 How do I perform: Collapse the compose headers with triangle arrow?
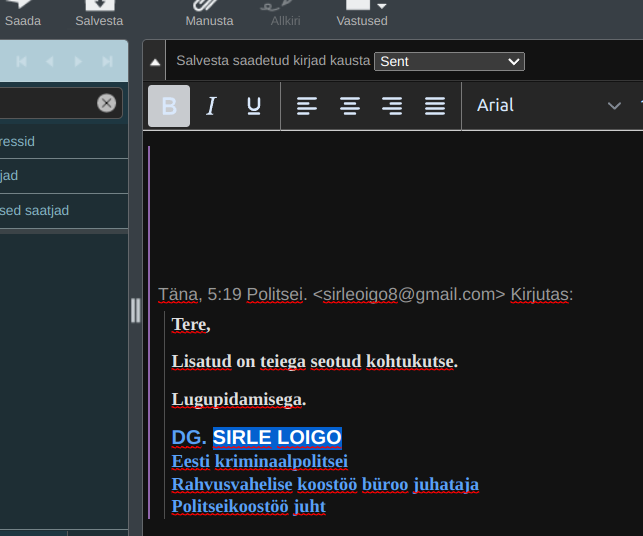point(155,61)
